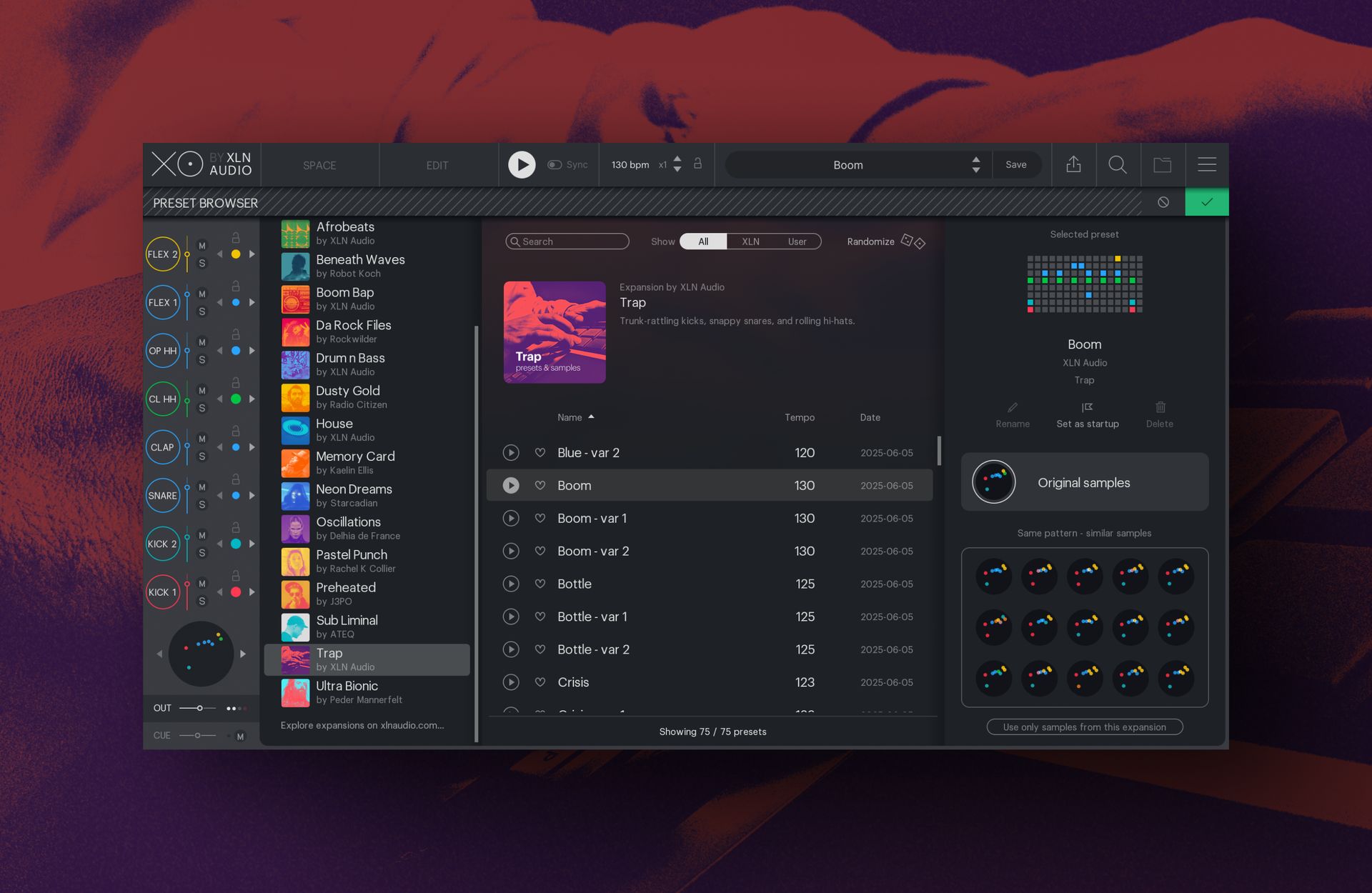This screenshot has height=893, width=1372.
Task: Adjust the OUT volume slider
Action: pyautogui.click(x=198, y=708)
